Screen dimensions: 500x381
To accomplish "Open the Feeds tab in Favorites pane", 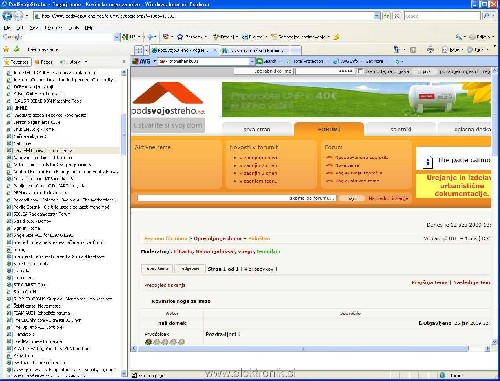I will pyautogui.click(x=44, y=62).
